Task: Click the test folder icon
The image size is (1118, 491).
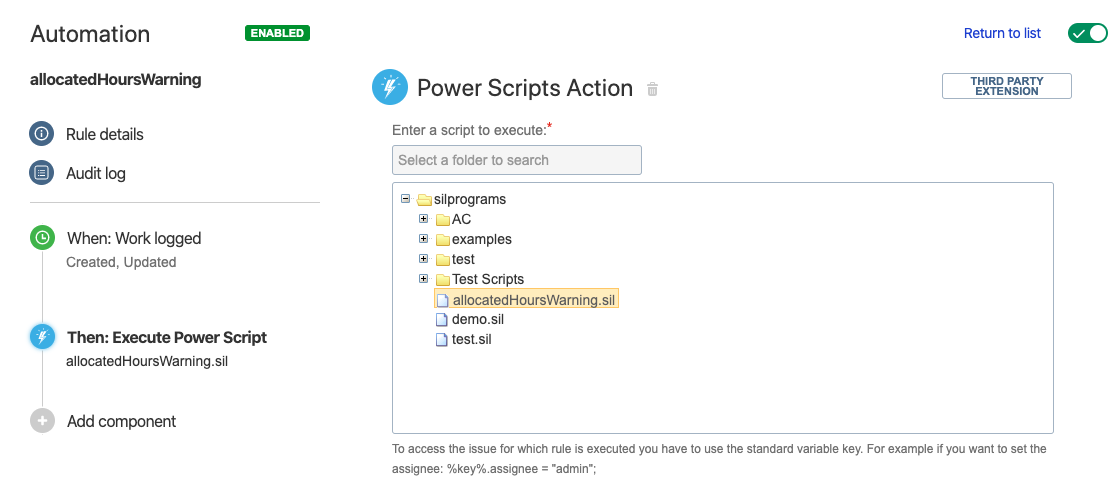Action: click(x=442, y=259)
